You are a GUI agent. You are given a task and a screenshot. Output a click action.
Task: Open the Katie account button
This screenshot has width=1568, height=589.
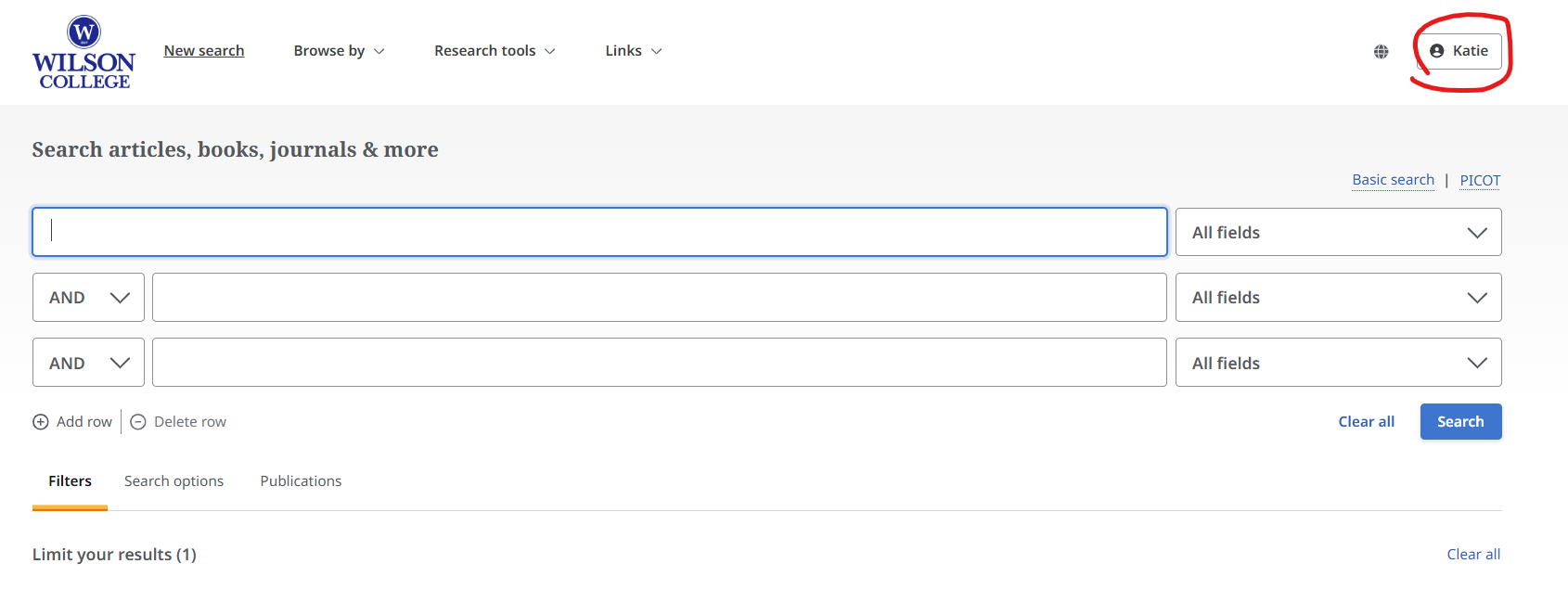pyautogui.click(x=1459, y=51)
